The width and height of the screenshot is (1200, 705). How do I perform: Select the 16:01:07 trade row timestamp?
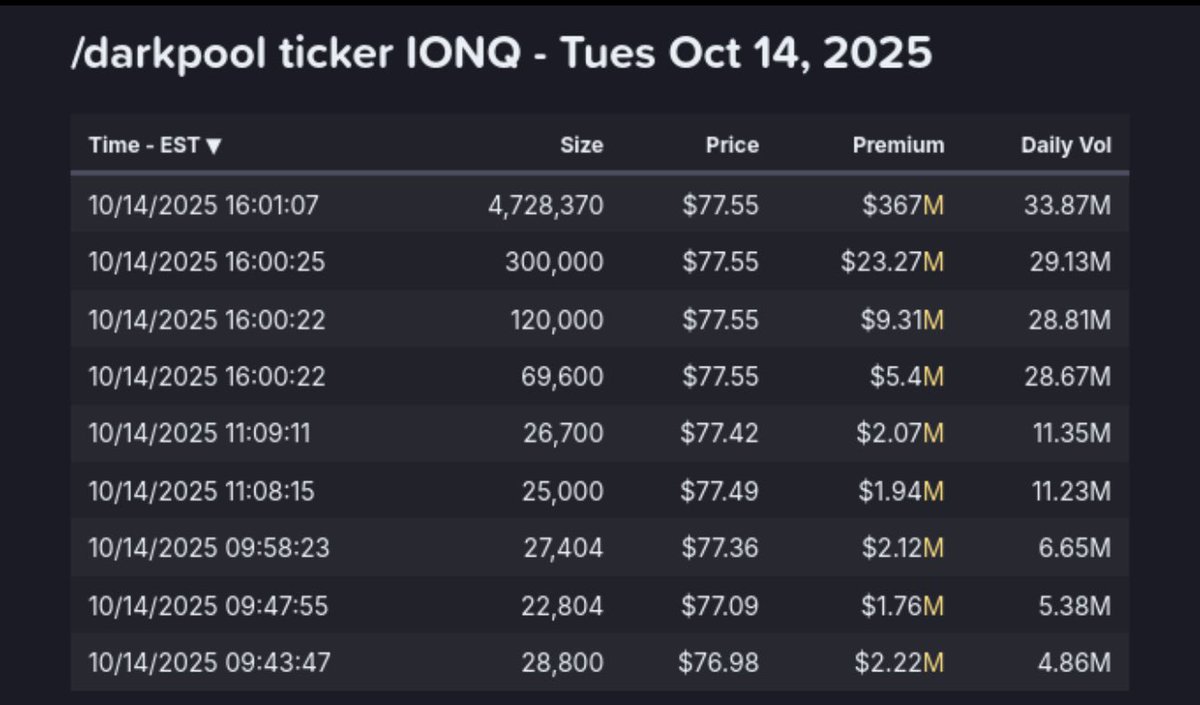point(203,205)
